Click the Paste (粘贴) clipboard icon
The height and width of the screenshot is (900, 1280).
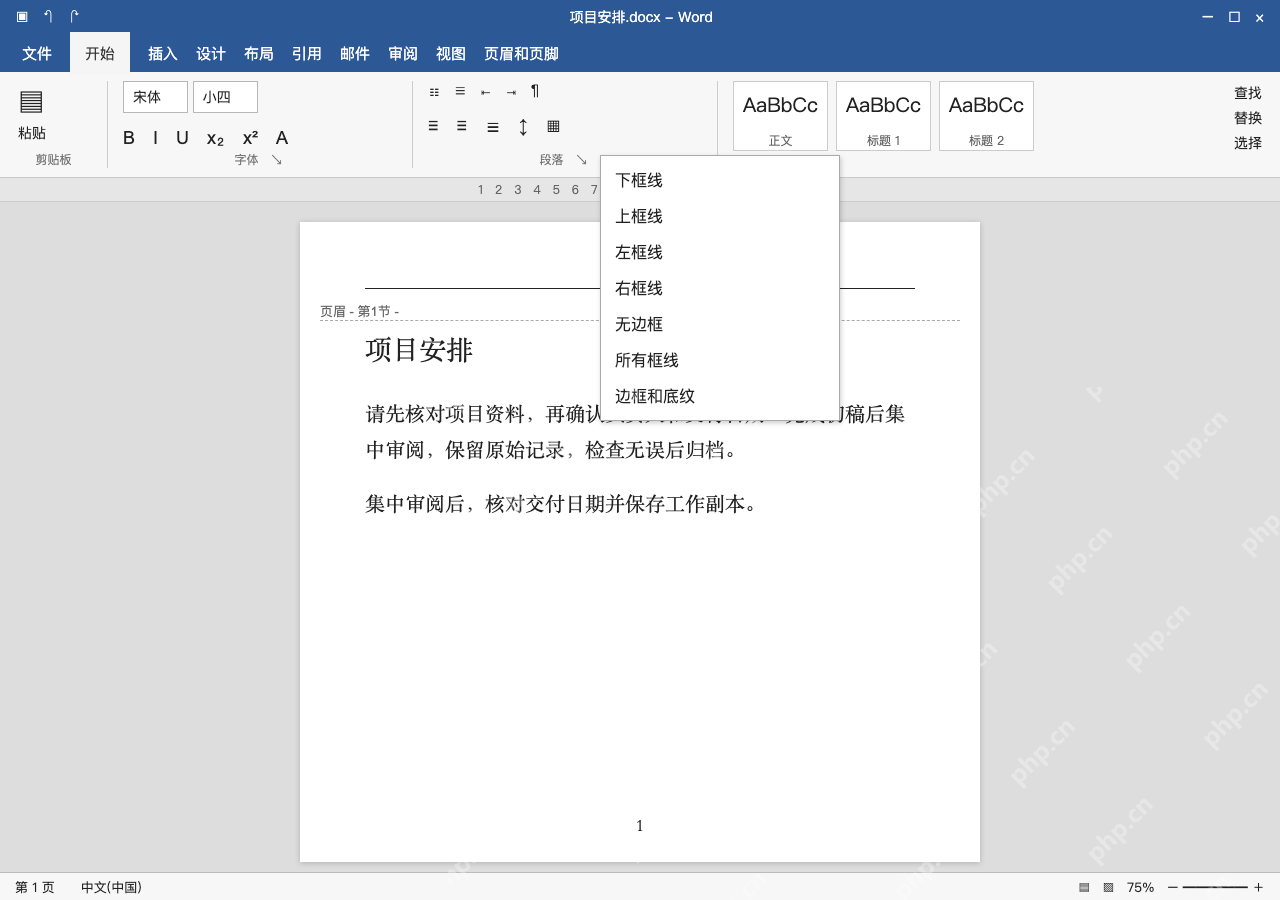(31, 101)
